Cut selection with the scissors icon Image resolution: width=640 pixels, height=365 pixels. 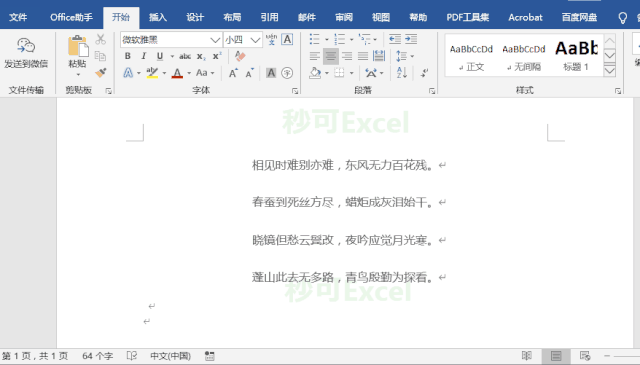tap(100, 40)
